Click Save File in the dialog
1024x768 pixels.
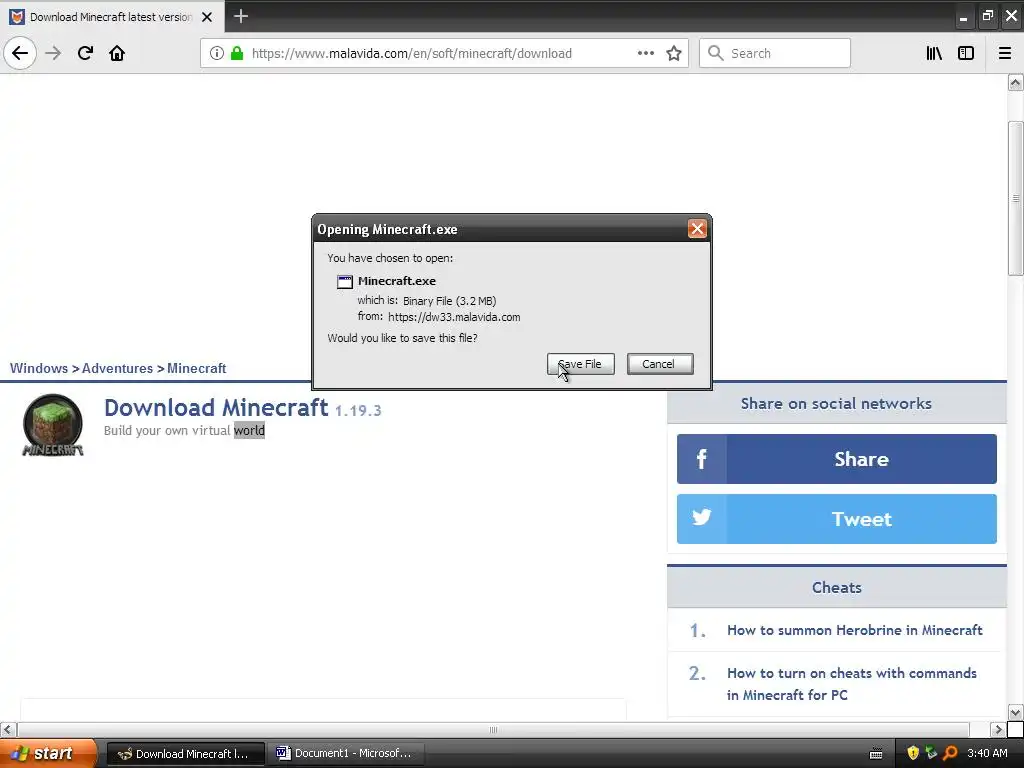pos(581,364)
